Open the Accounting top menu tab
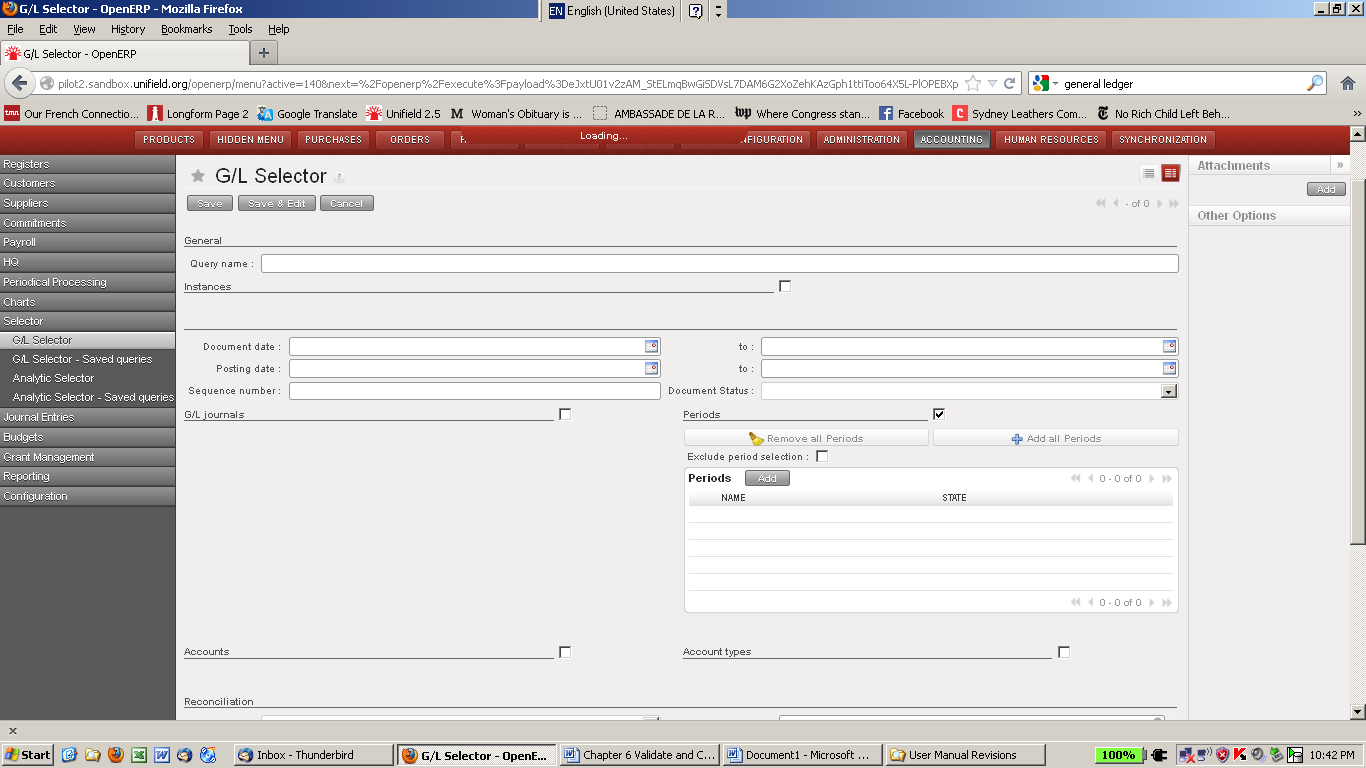Viewport: 1366px width, 768px height. [951, 140]
